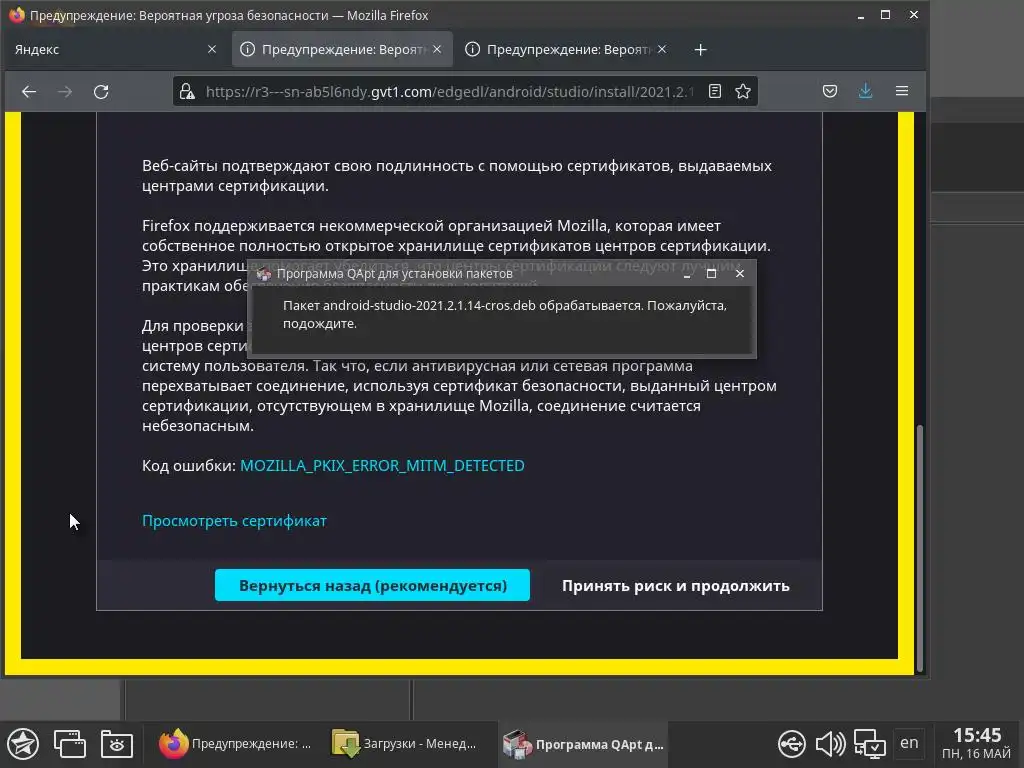
Task: Open the volume speaker tray icon
Action: pyautogui.click(x=830, y=744)
